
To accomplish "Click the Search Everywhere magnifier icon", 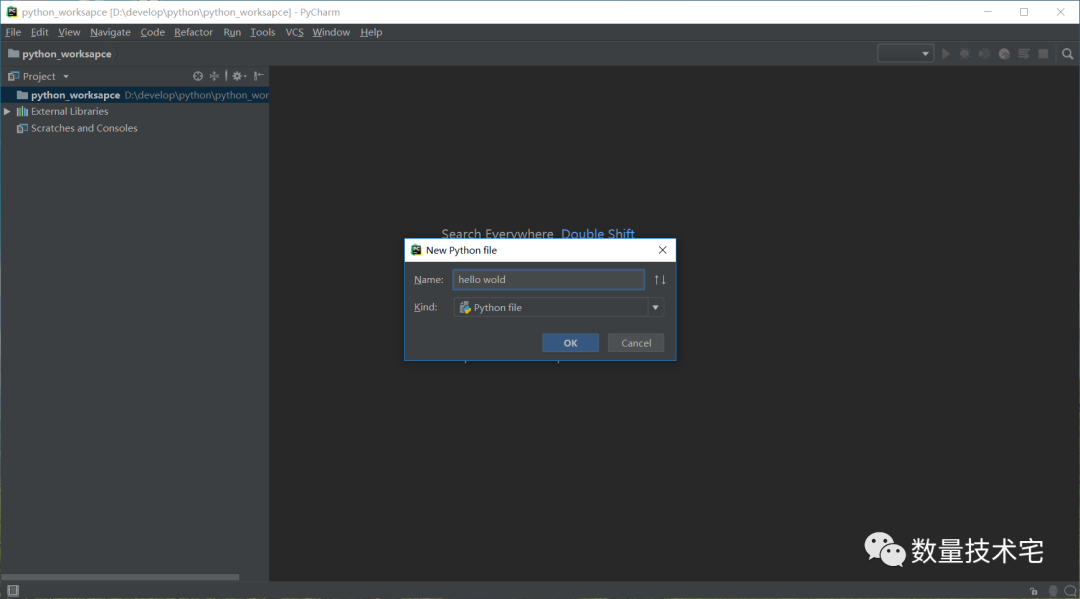I will pos(1067,54).
